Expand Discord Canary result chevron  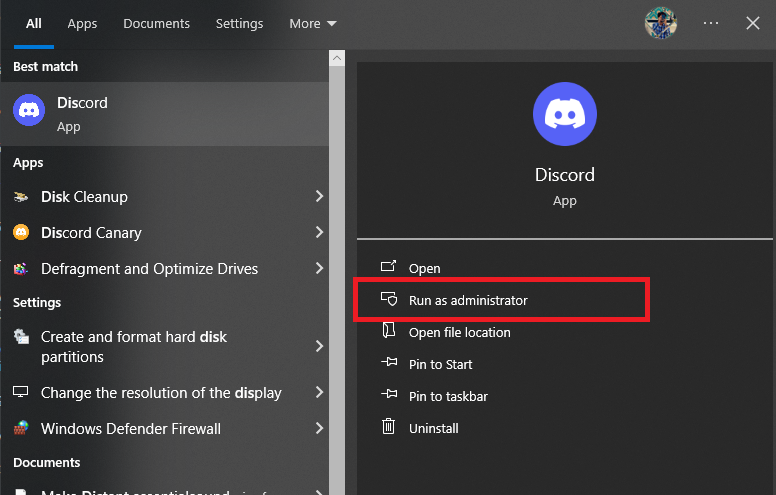[x=319, y=233]
